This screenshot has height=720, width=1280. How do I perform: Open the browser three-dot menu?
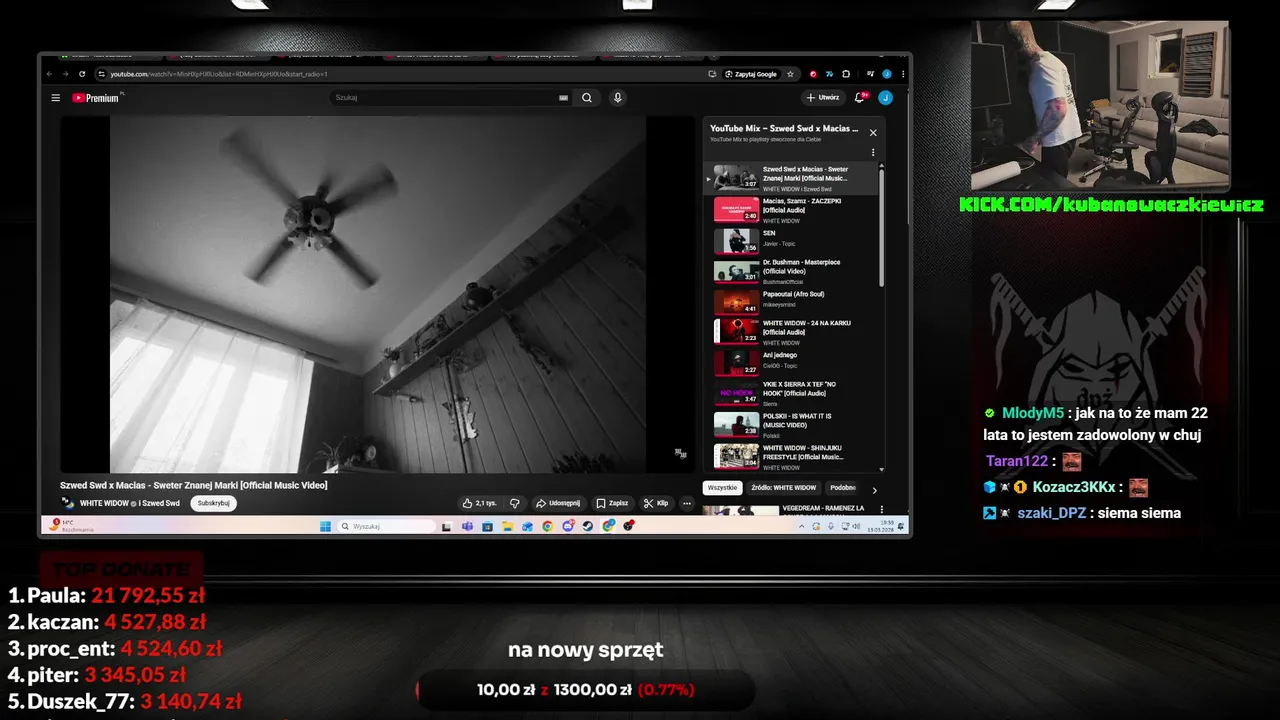[x=903, y=74]
